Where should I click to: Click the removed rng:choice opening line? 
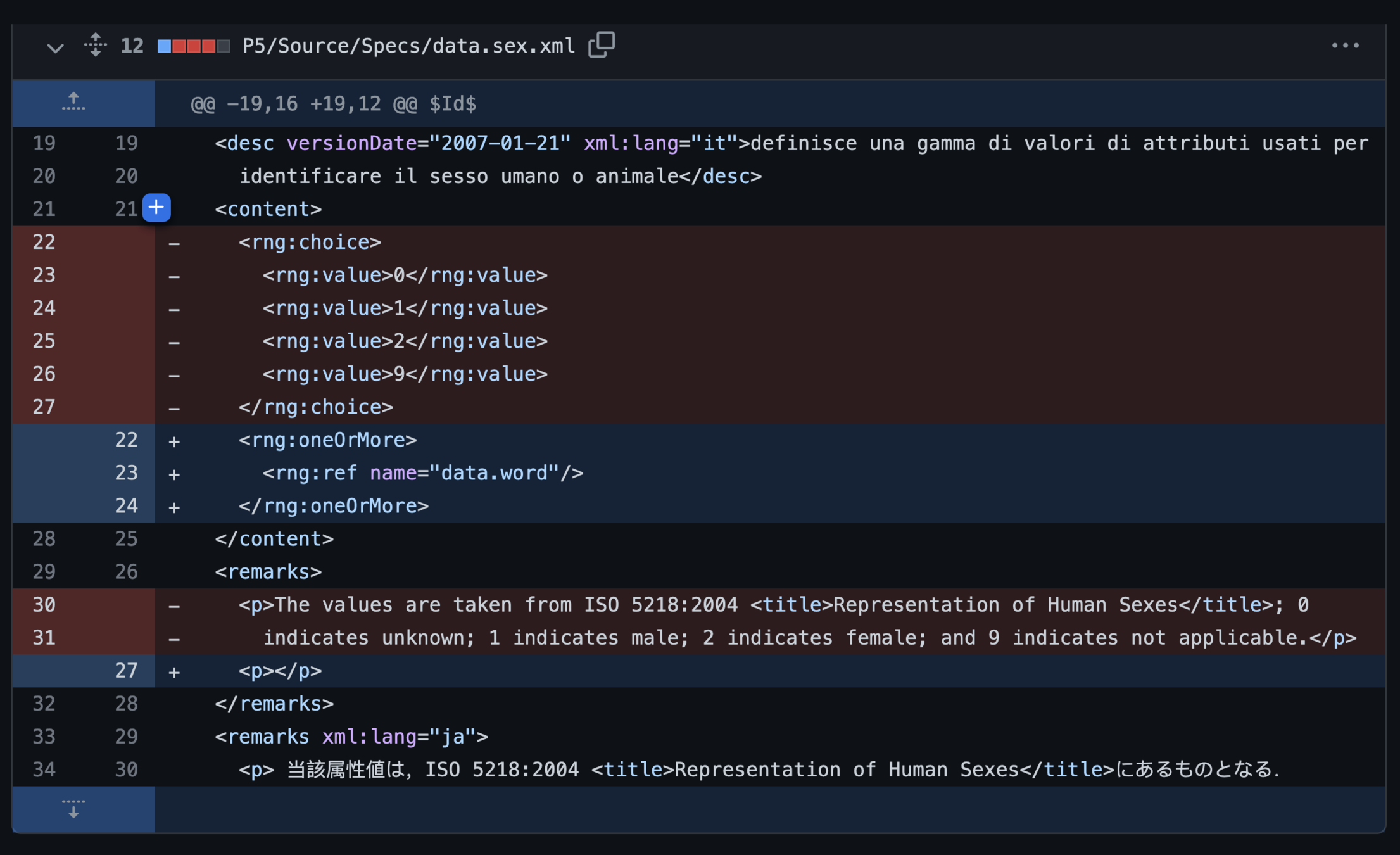pos(310,242)
